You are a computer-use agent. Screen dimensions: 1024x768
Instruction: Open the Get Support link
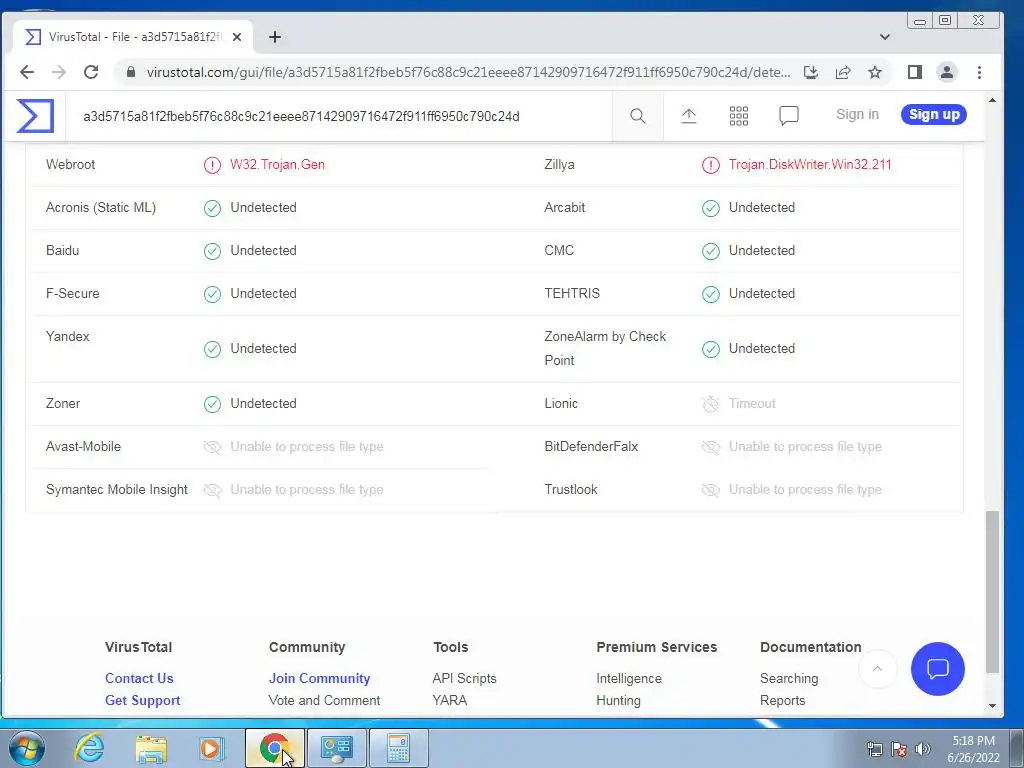tap(142, 700)
